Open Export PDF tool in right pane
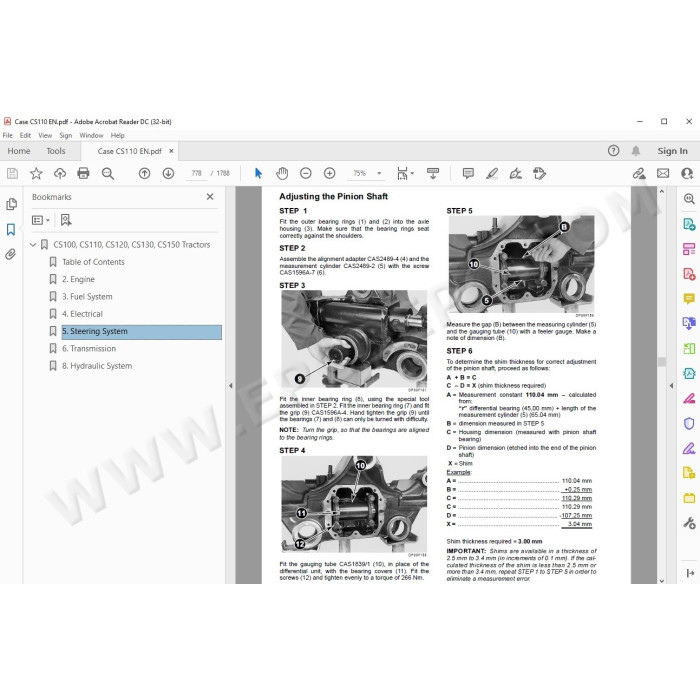 689,224
